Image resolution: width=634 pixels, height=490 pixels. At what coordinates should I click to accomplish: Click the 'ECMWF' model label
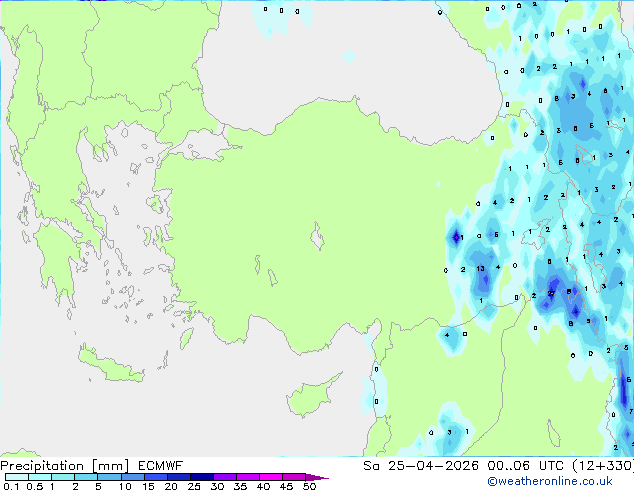click(161, 466)
